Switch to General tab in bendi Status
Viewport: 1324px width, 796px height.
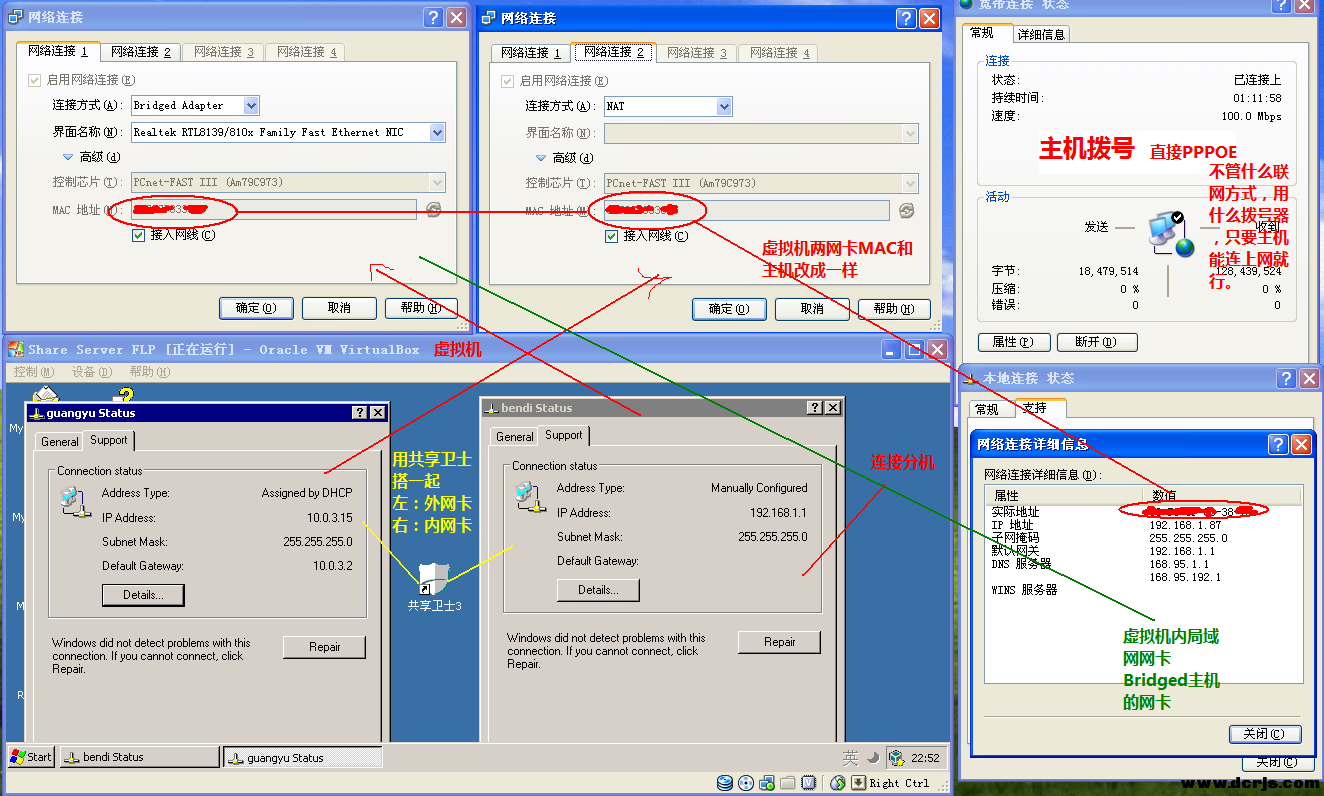515,436
